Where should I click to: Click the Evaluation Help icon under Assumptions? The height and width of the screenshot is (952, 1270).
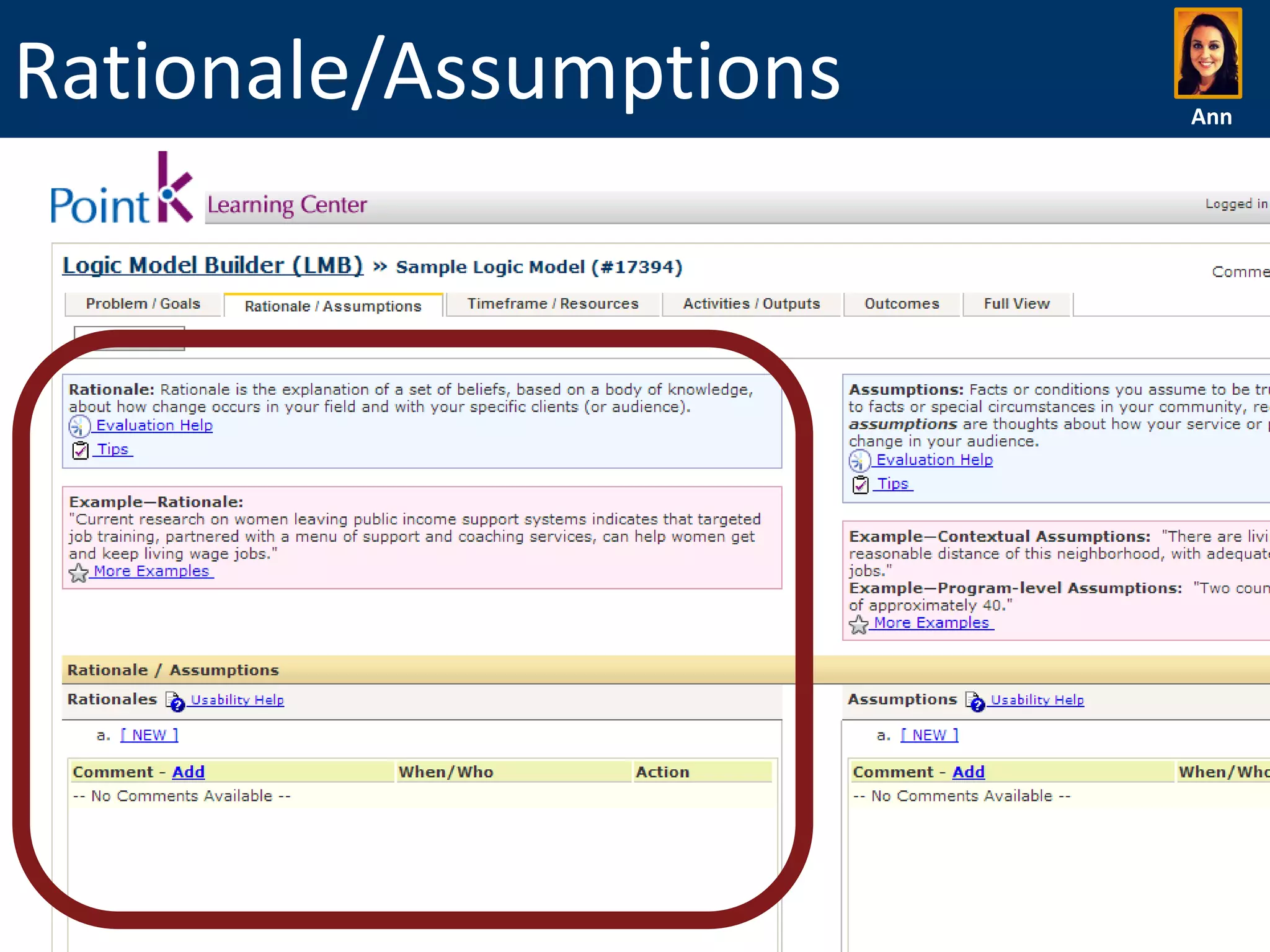click(x=859, y=461)
